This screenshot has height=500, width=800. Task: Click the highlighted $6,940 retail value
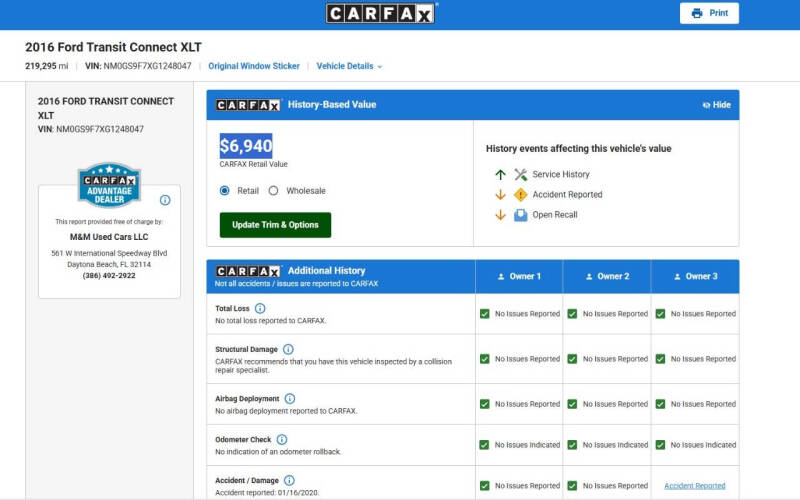(x=246, y=146)
